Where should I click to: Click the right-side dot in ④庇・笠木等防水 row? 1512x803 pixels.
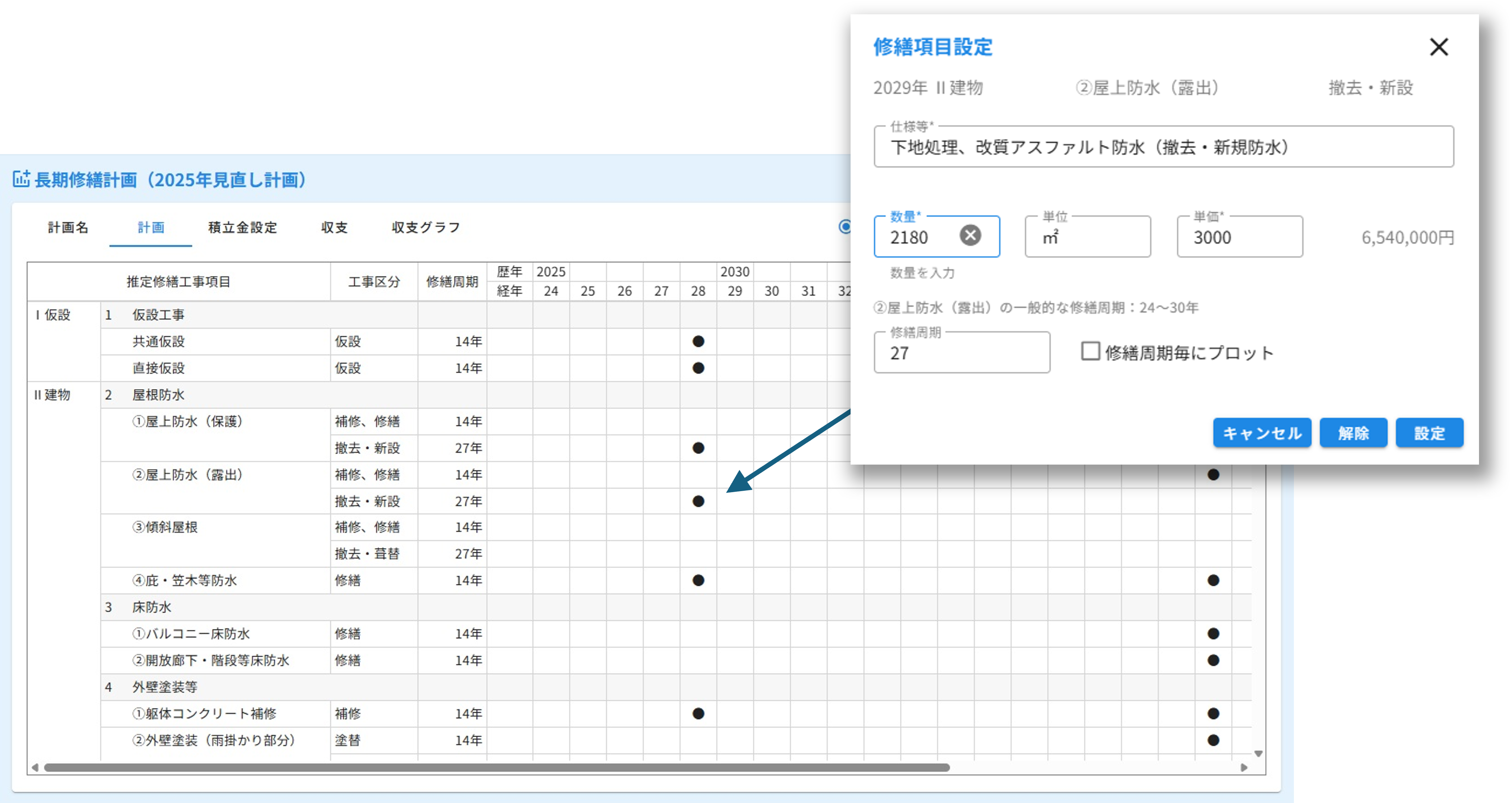1213,580
